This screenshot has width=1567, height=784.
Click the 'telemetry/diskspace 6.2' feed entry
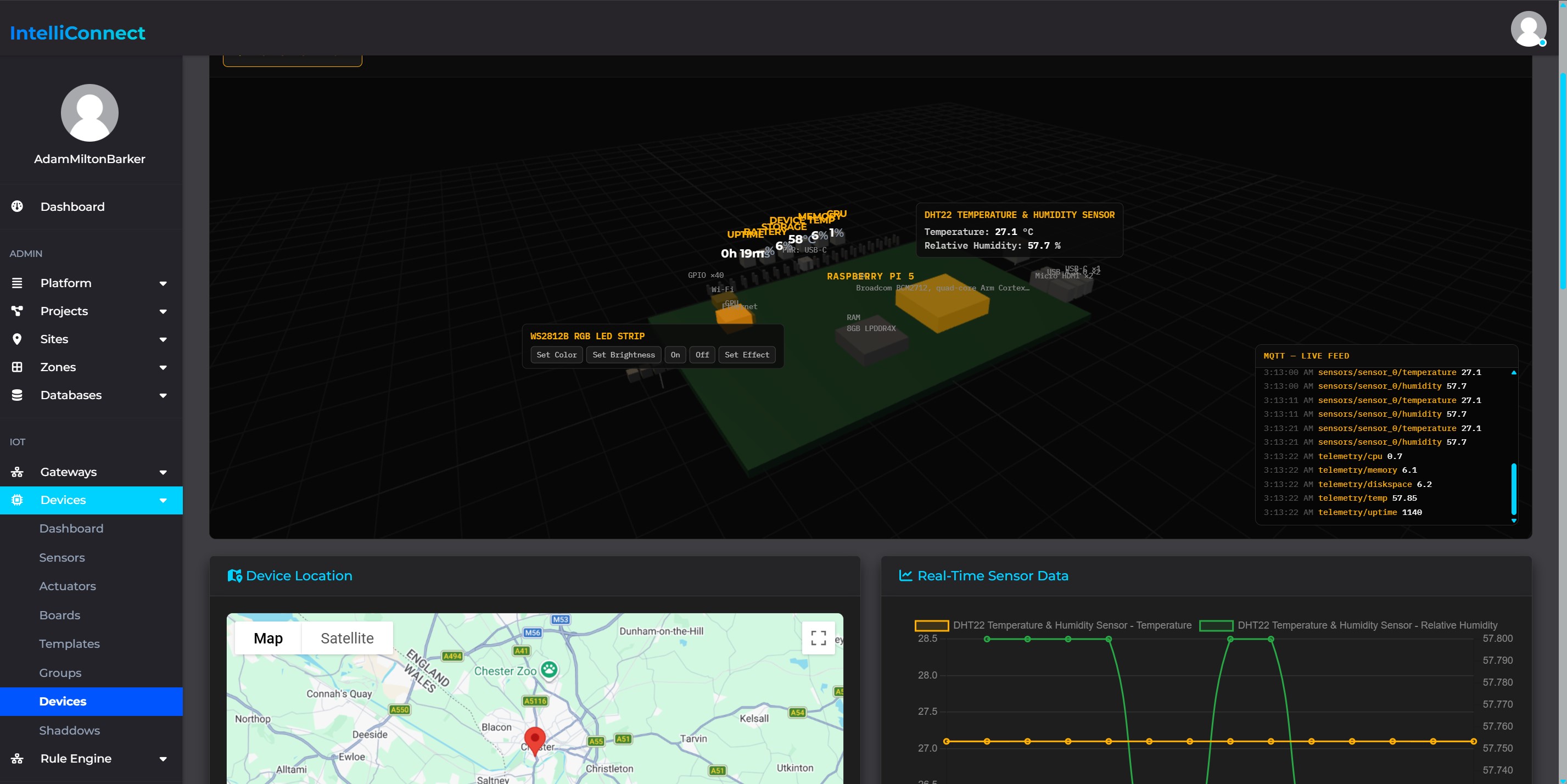click(x=1347, y=484)
